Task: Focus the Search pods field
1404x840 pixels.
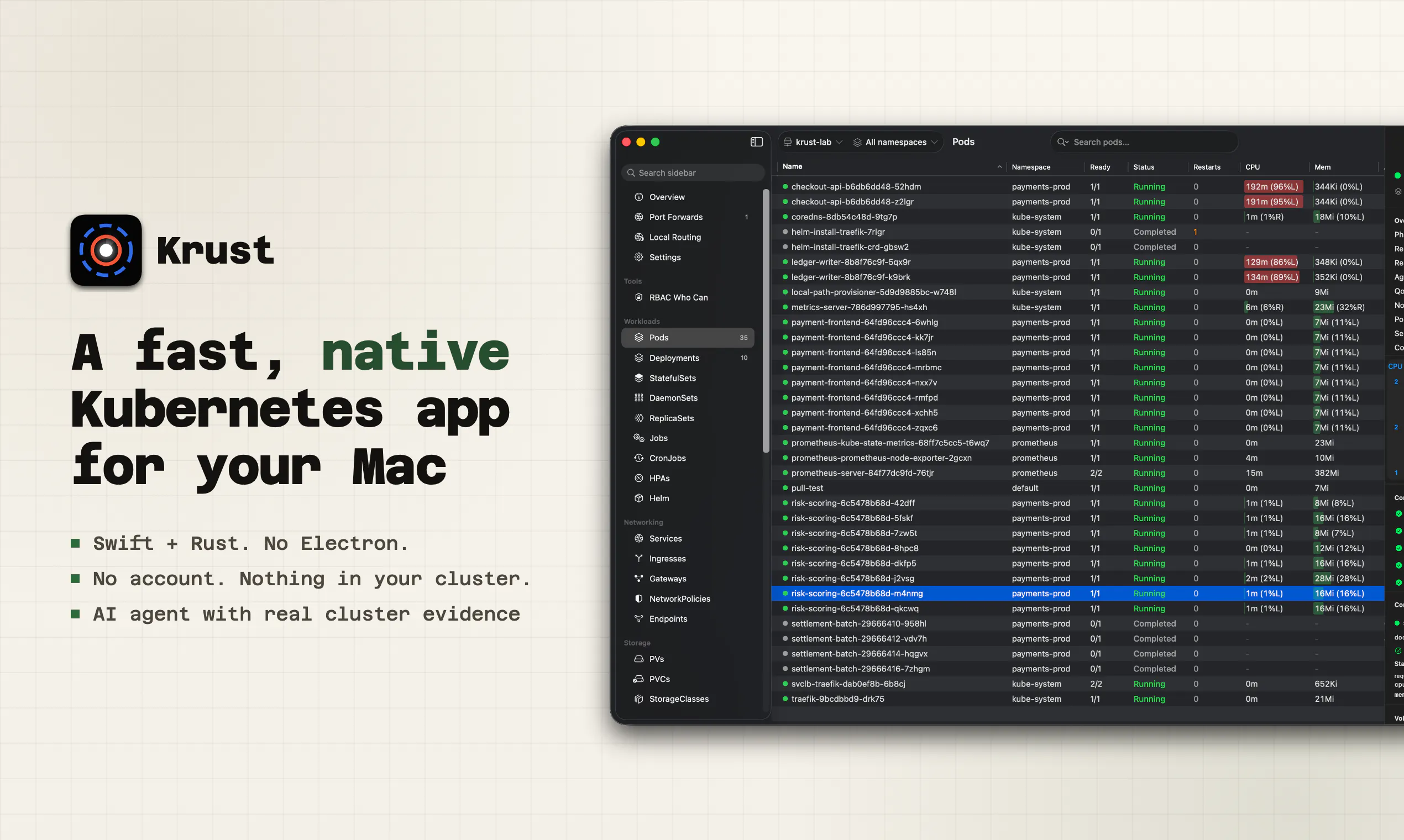Action: pos(1145,142)
